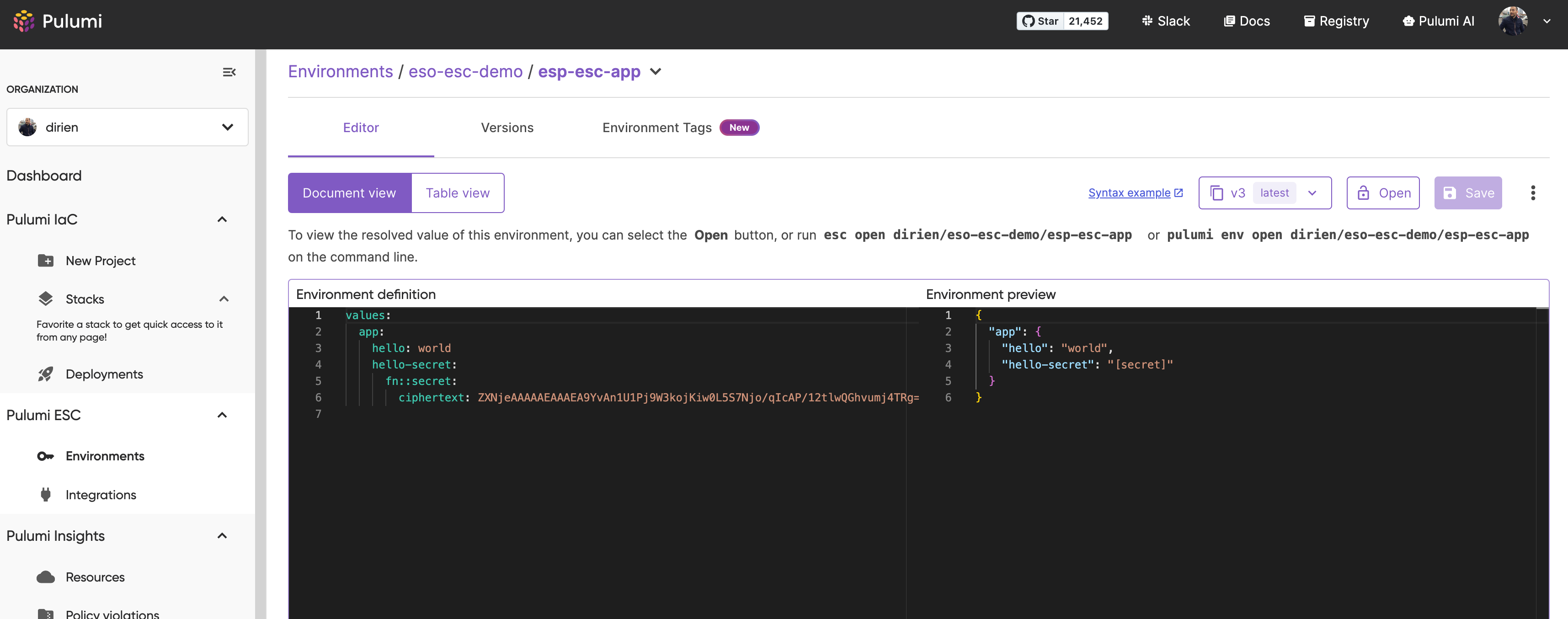The width and height of the screenshot is (1568, 619).
Task: Click the Resources cloud icon
Action: (x=46, y=577)
